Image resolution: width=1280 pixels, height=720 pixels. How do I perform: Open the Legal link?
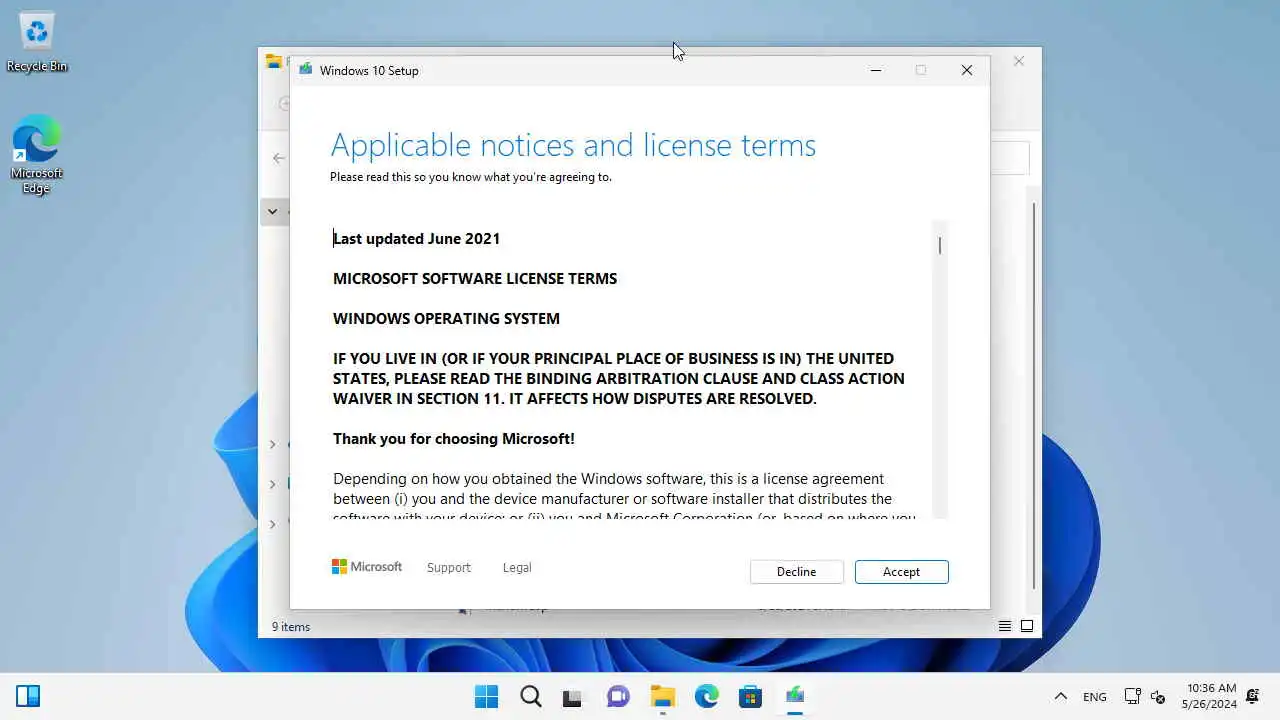pyautogui.click(x=517, y=568)
